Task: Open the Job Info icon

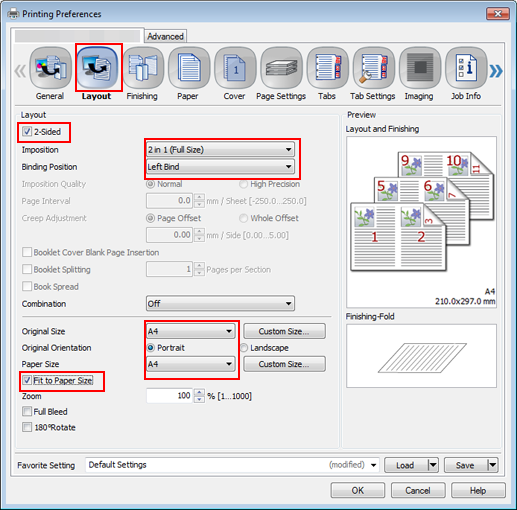Action: pos(466,68)
